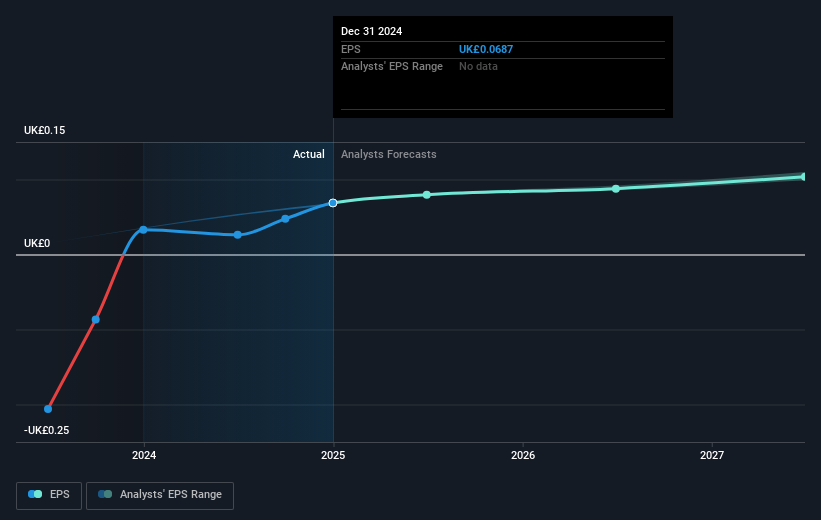Click the UK£0 y-axis label
The width and height of the screenshot is (821, 520).
tap(37, 244)
